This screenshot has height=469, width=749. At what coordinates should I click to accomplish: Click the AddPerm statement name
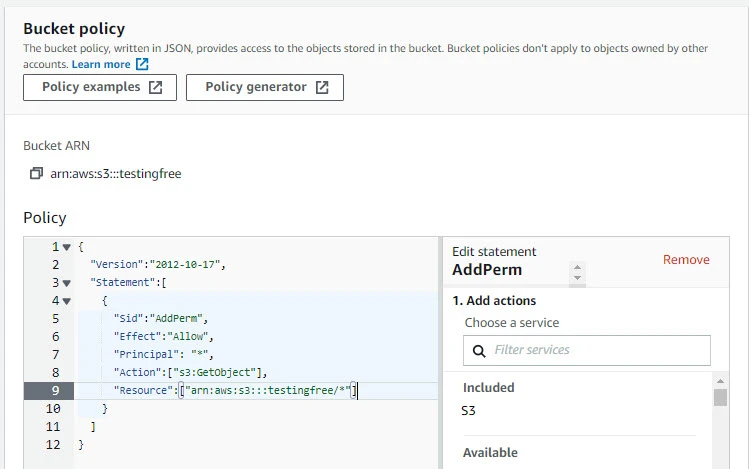[x=487, y=270]
